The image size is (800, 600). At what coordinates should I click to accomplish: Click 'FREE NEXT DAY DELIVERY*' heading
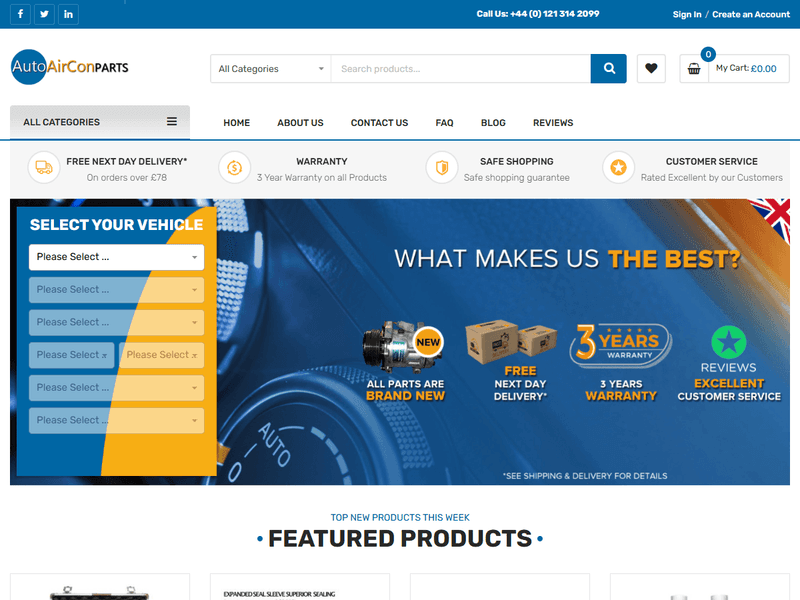pyautogui.click(x=127, y=161)
